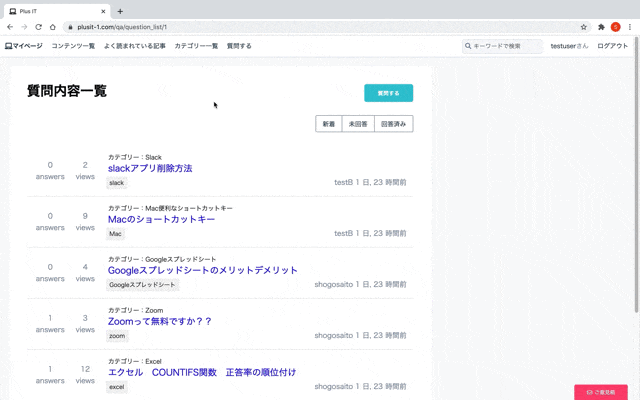Filter questions by 回答済み

393,124
